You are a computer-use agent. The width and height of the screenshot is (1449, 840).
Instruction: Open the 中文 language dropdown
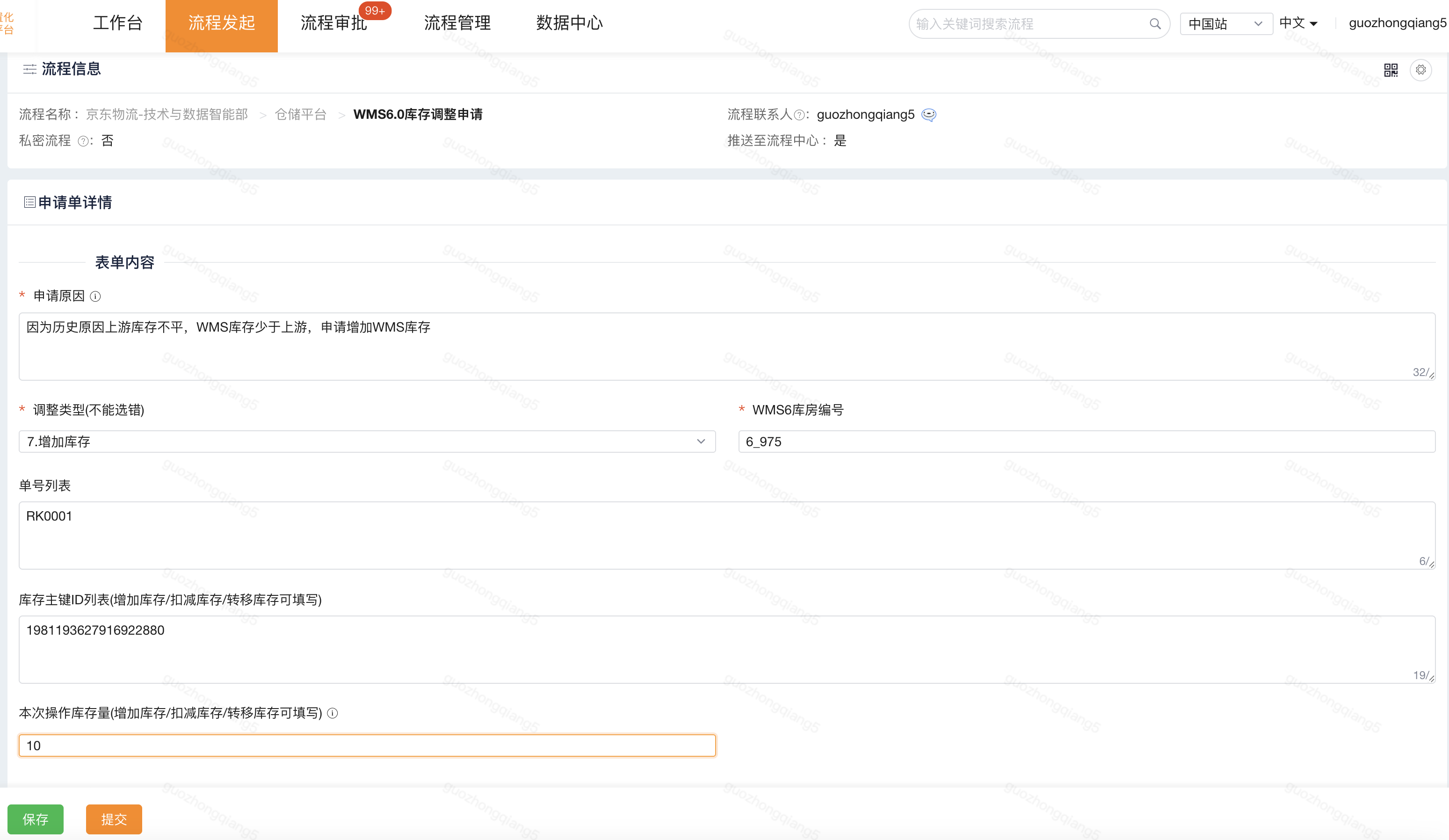click(x=1298, y=23)
